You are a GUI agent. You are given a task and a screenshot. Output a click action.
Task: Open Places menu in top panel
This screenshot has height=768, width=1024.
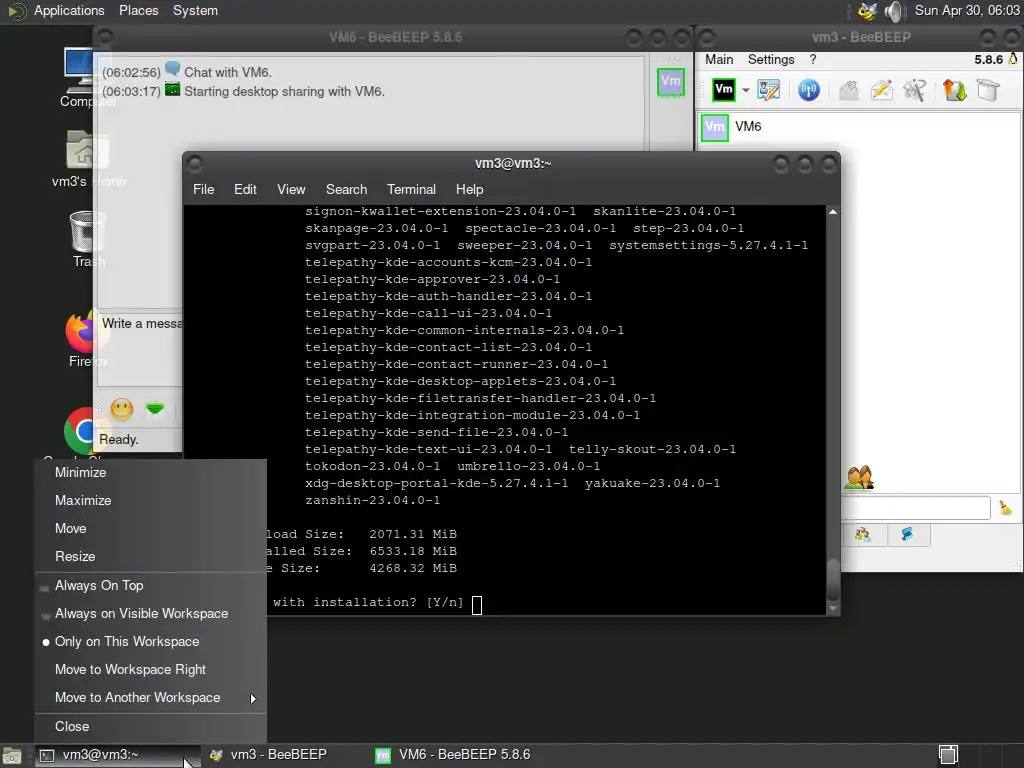click(x=138, y=10)
